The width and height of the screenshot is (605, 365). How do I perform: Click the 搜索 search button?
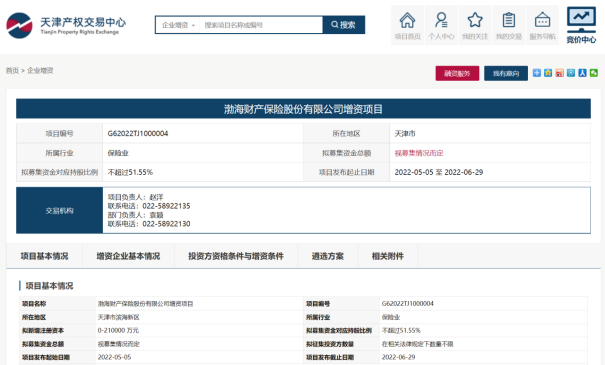343,25
